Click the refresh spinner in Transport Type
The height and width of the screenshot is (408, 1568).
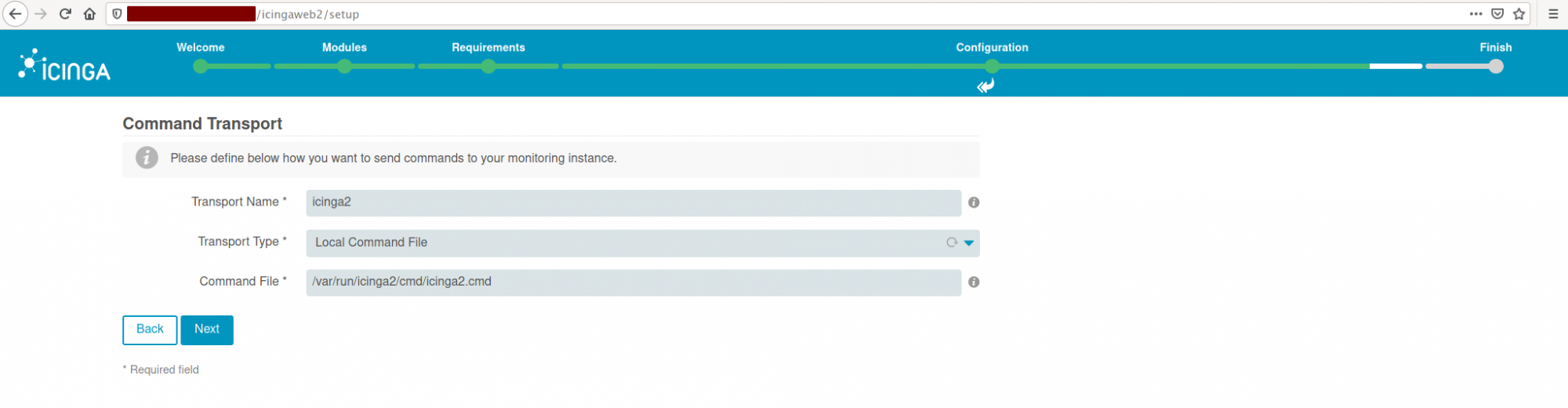click(952, 243)
